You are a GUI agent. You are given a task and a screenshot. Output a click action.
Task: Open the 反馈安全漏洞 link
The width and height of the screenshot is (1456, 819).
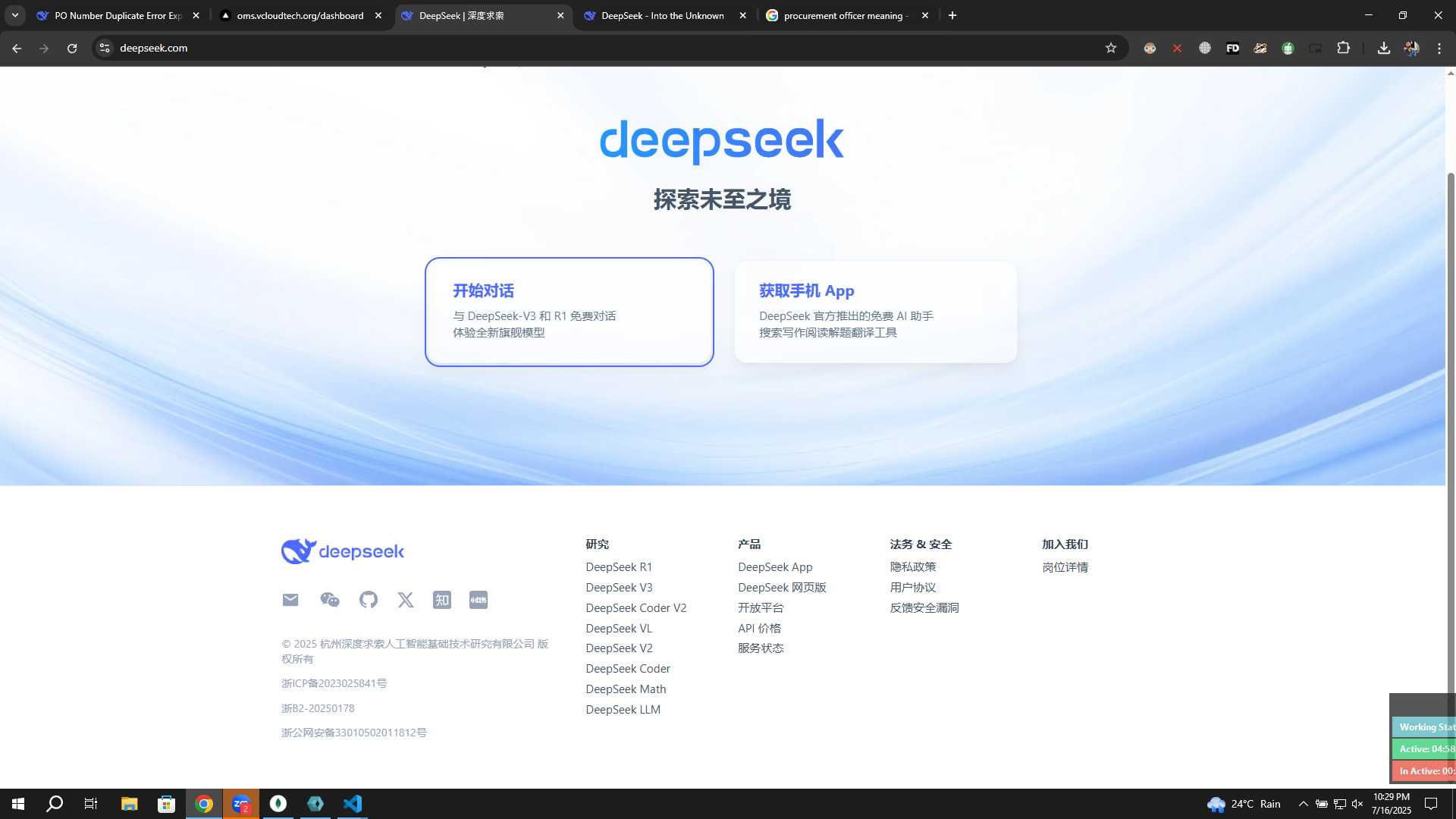tap(924, 608)
